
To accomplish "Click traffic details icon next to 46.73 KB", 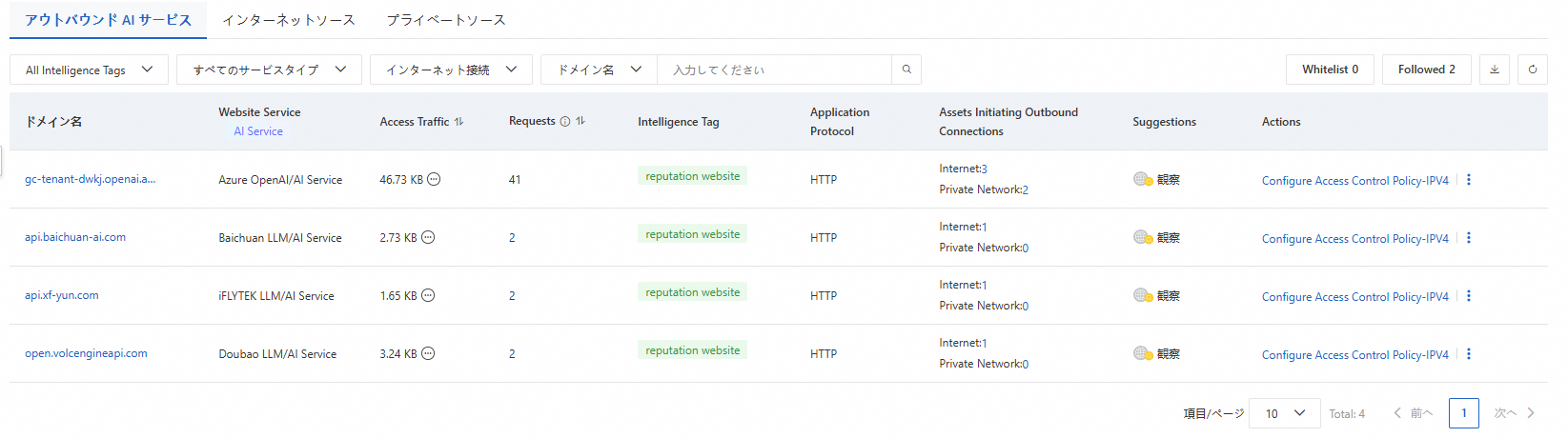I will click(x=434, y=179).
